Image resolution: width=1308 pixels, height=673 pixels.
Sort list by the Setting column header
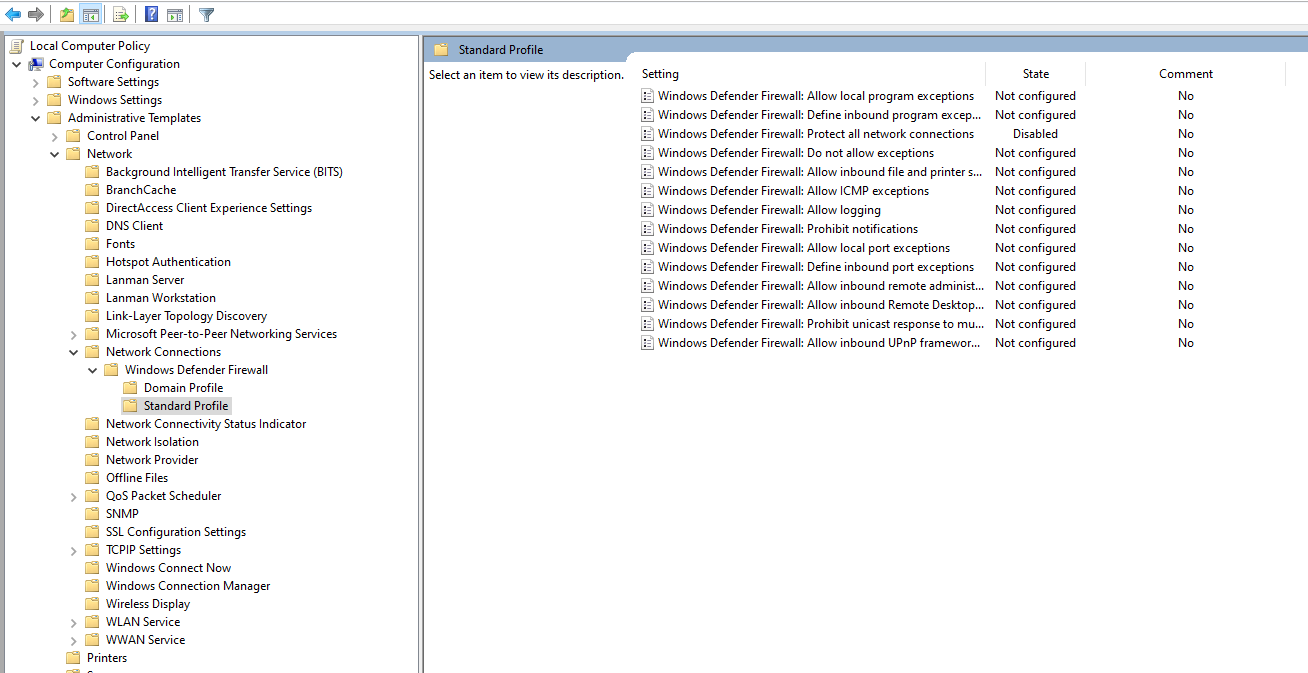coord(660,74)
